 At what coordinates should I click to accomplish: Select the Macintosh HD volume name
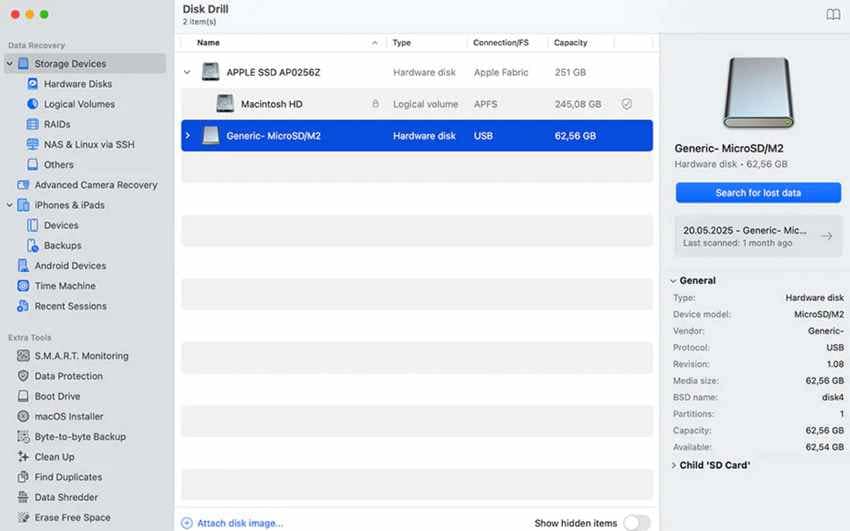click(x=272, y=104)
